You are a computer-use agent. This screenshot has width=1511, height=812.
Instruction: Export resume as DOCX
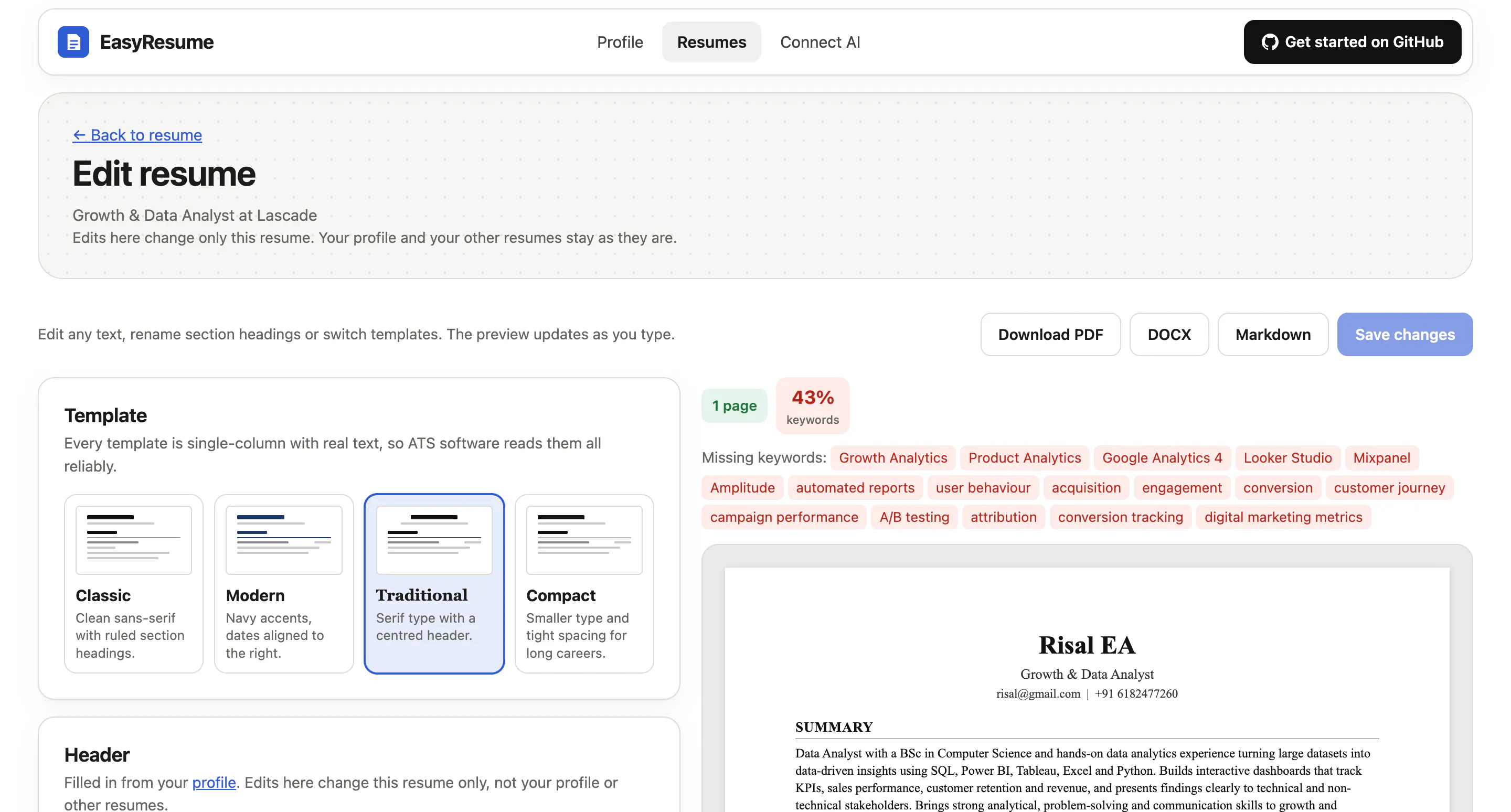(1168, 334)
